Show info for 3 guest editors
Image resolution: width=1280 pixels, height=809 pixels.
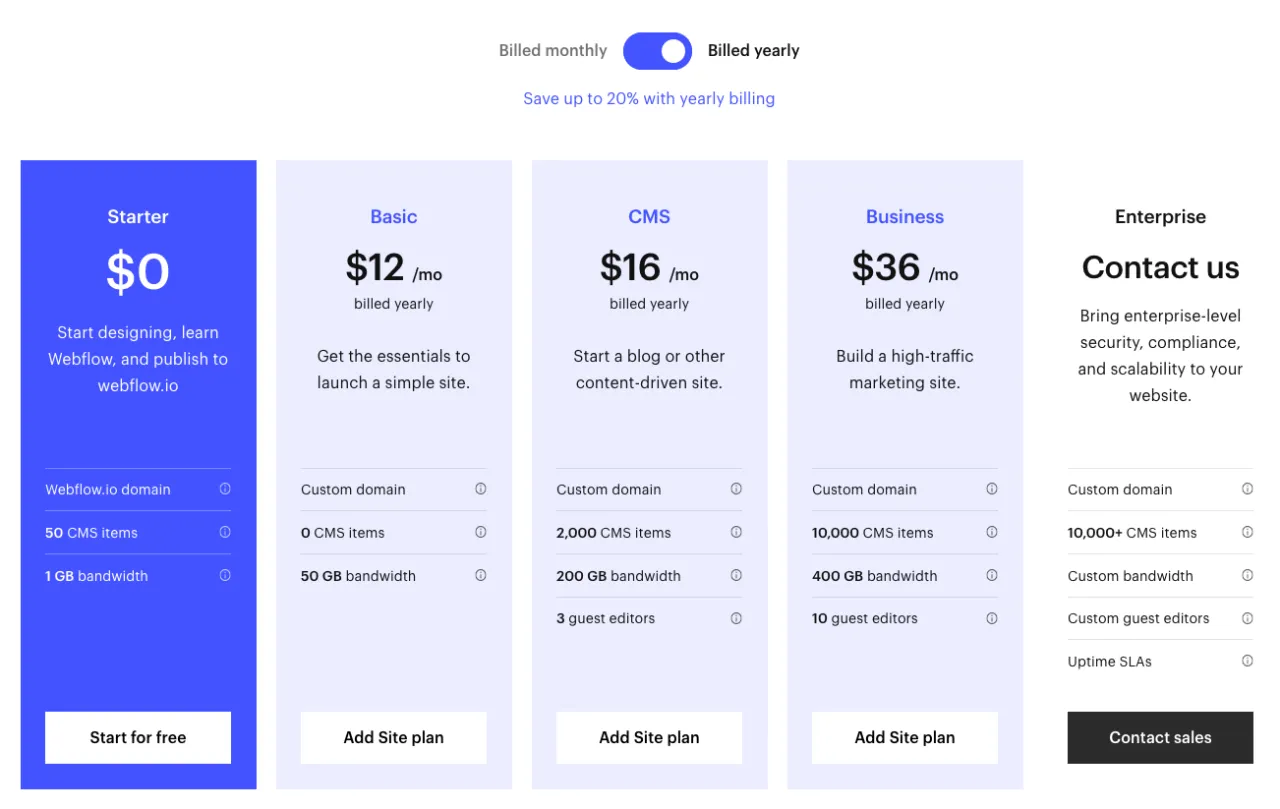pyautogui.click(x=736, y=618)
